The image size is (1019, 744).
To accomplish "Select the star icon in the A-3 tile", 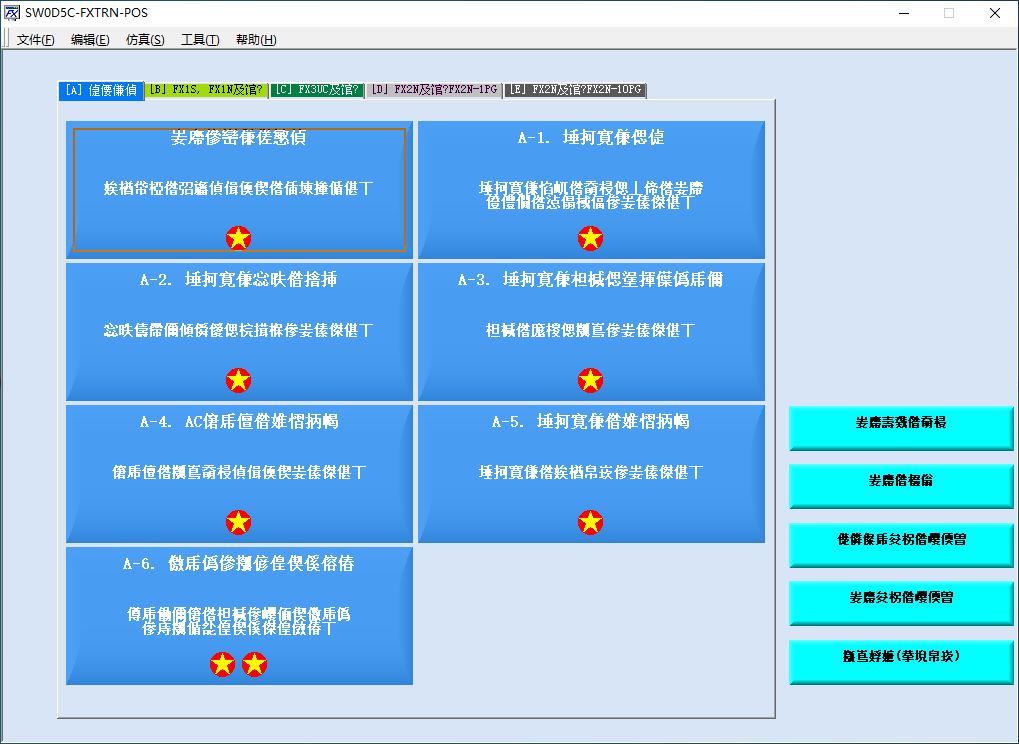I will tap(590, 380).
